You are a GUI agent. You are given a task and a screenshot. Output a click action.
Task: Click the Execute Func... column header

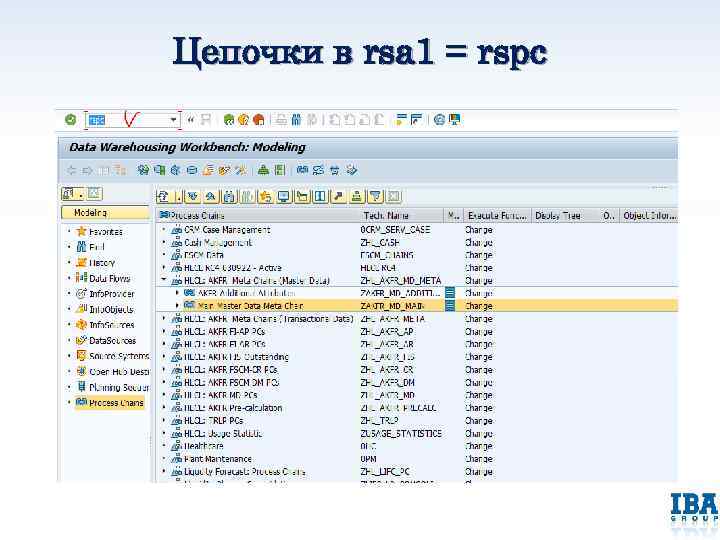click(497, 215)
